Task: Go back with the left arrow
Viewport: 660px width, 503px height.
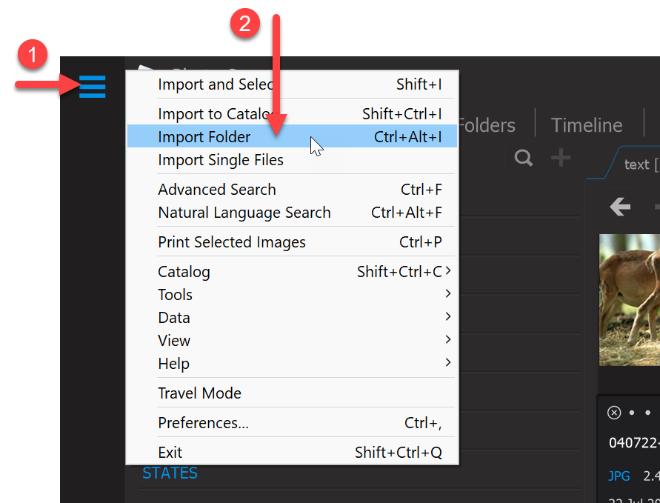Action: click(x=620, y=207)
